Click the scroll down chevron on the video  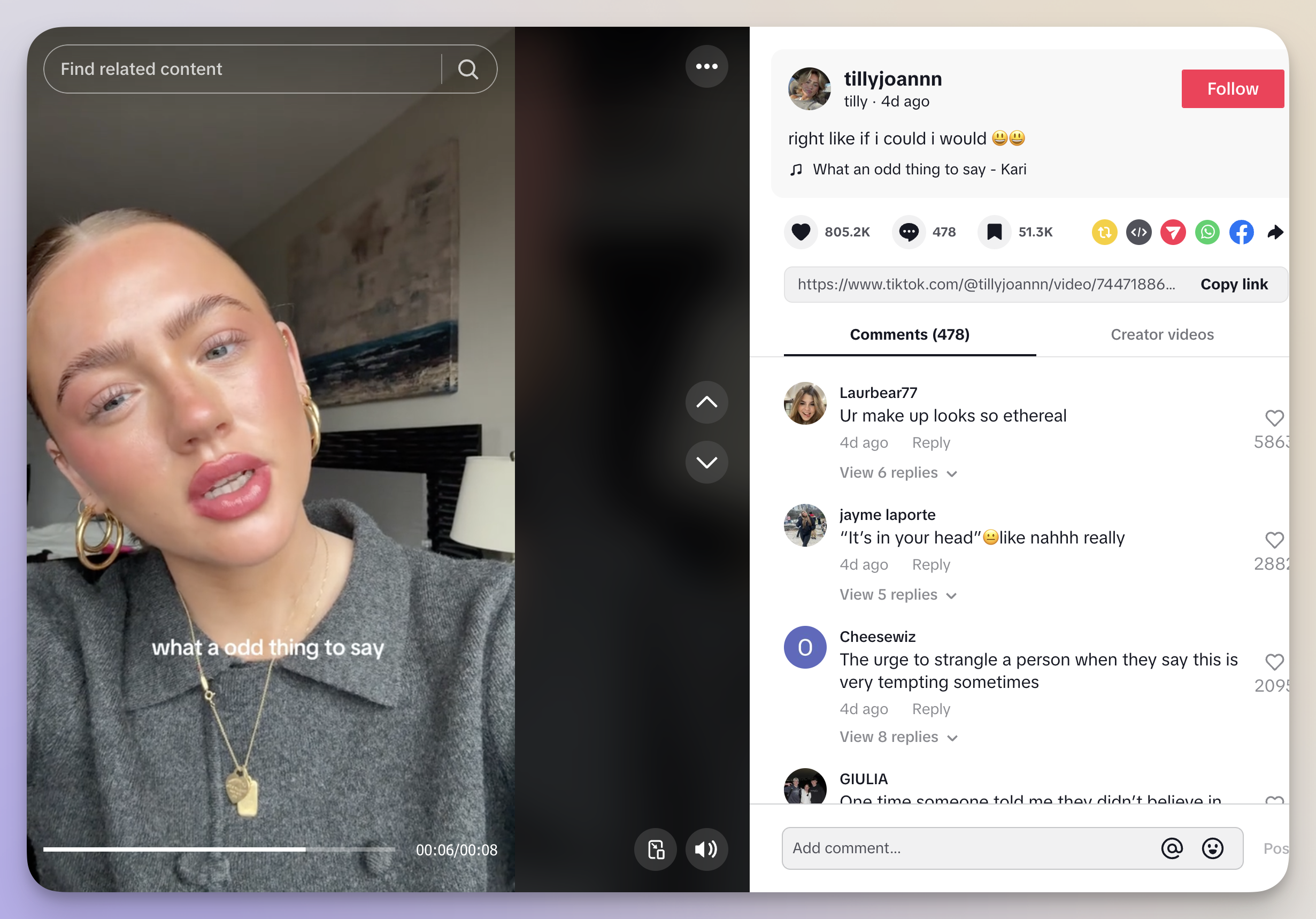(x=707, y=461)
